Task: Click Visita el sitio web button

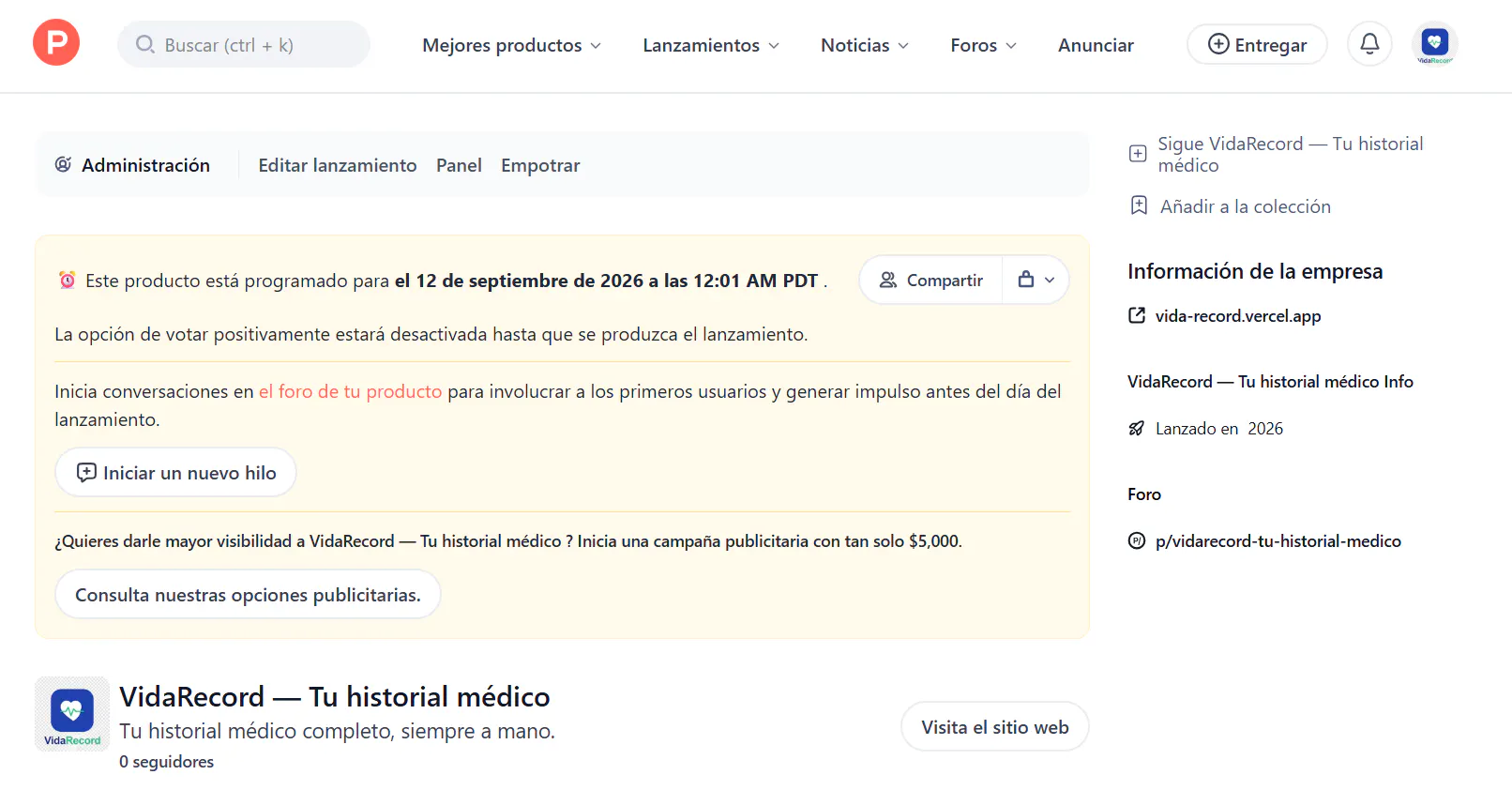Action: (x=994, y=726)
